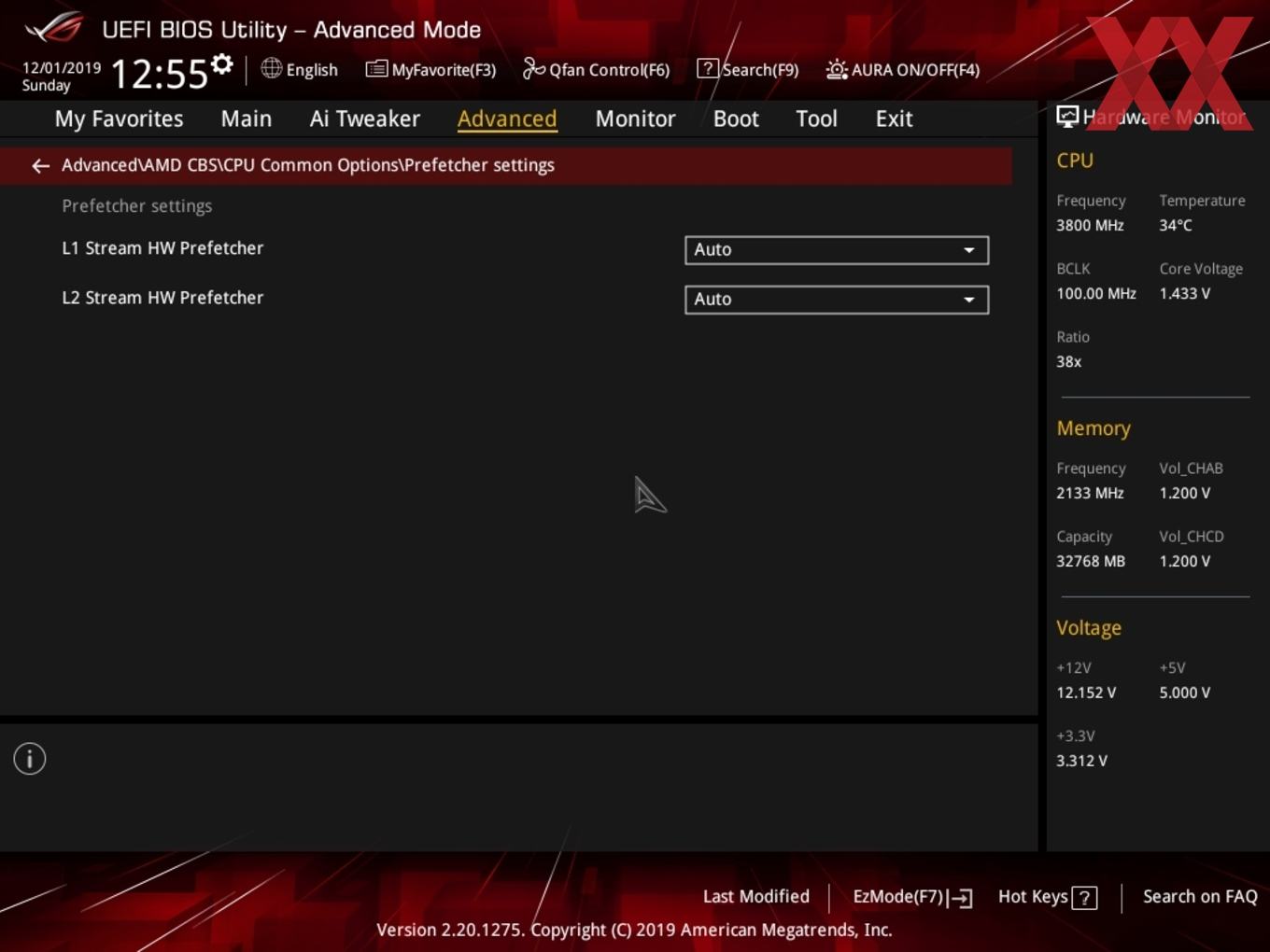Click Ratio 38x value

click(1069, 362)
